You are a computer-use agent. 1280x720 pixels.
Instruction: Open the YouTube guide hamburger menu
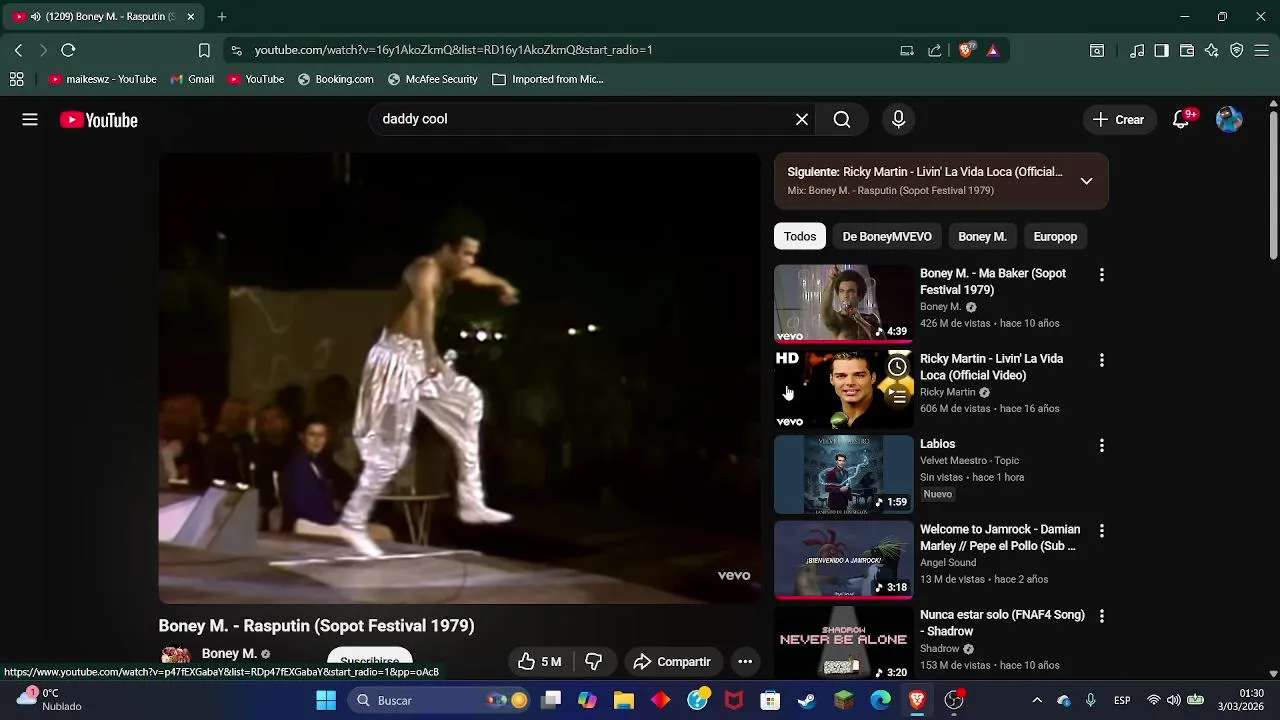tap(30, 120)
